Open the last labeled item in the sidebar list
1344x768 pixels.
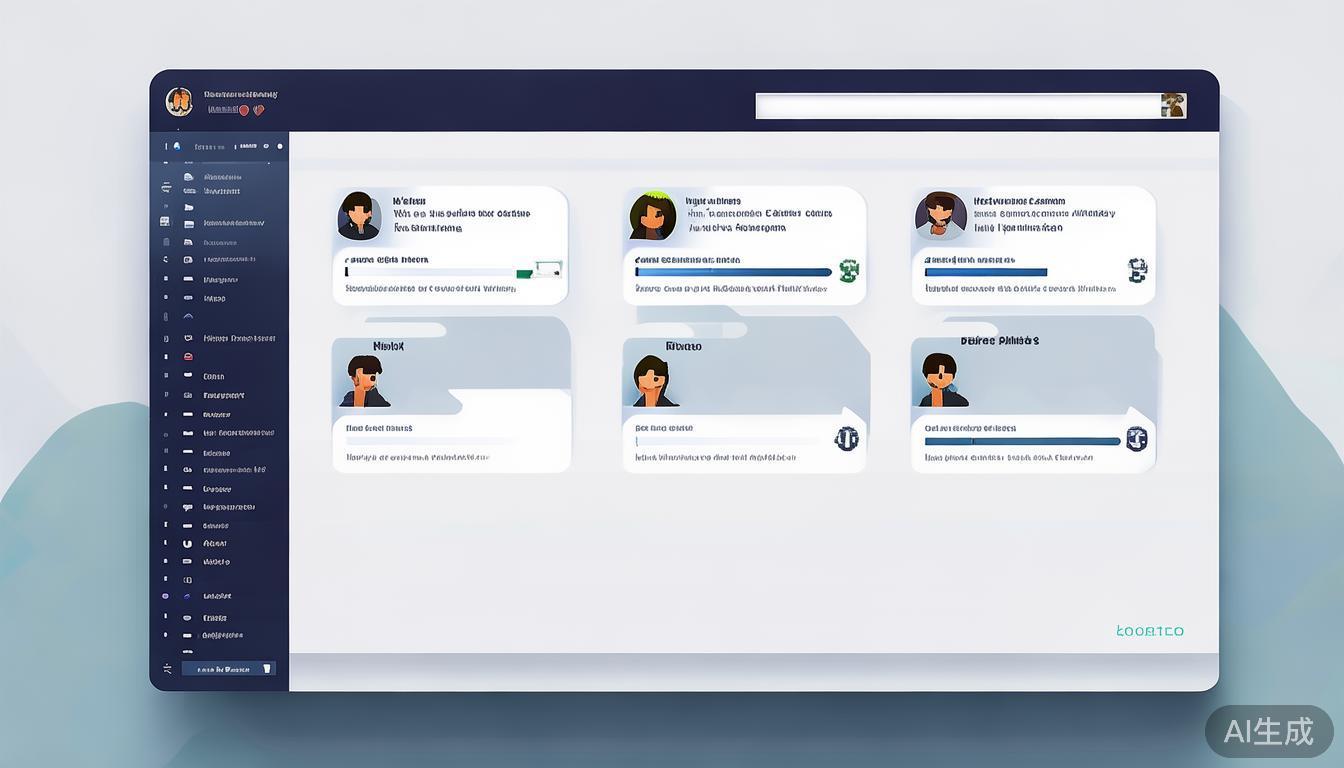tap(222, 635)
